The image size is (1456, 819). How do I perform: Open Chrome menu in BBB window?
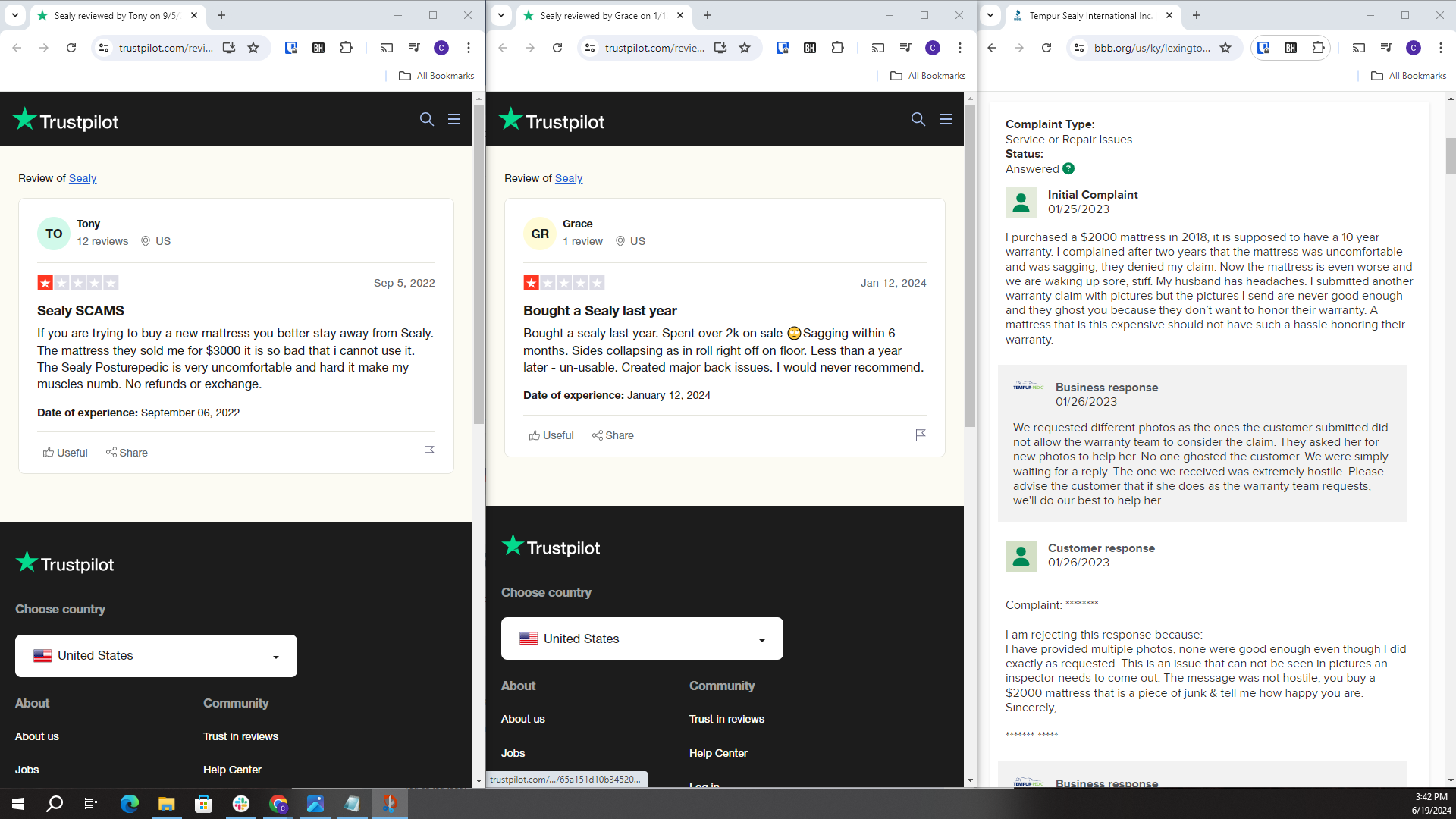click(x=1441, y=48)
